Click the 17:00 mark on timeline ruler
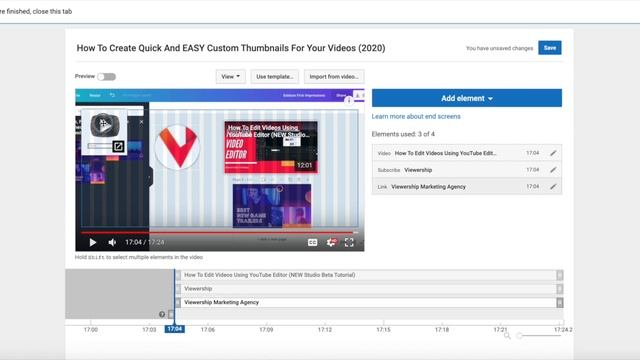 (91, 329)
